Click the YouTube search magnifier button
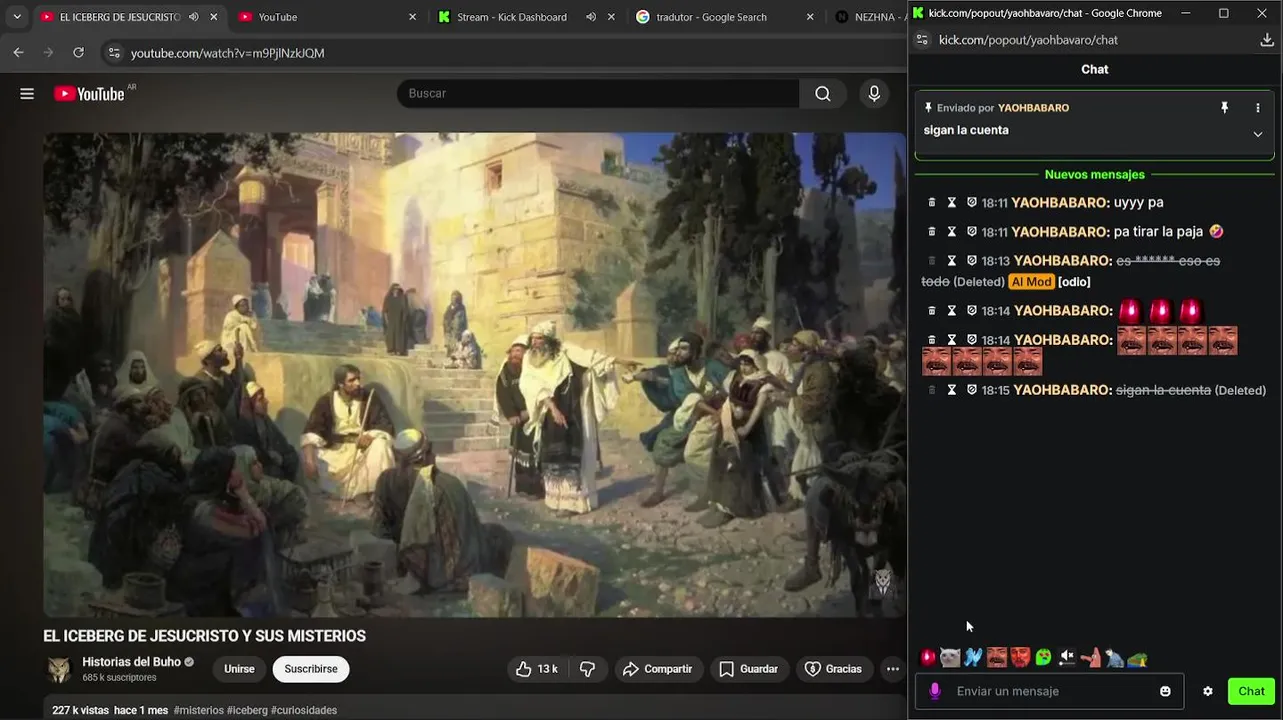The image size is (1283, 720). 823,93
